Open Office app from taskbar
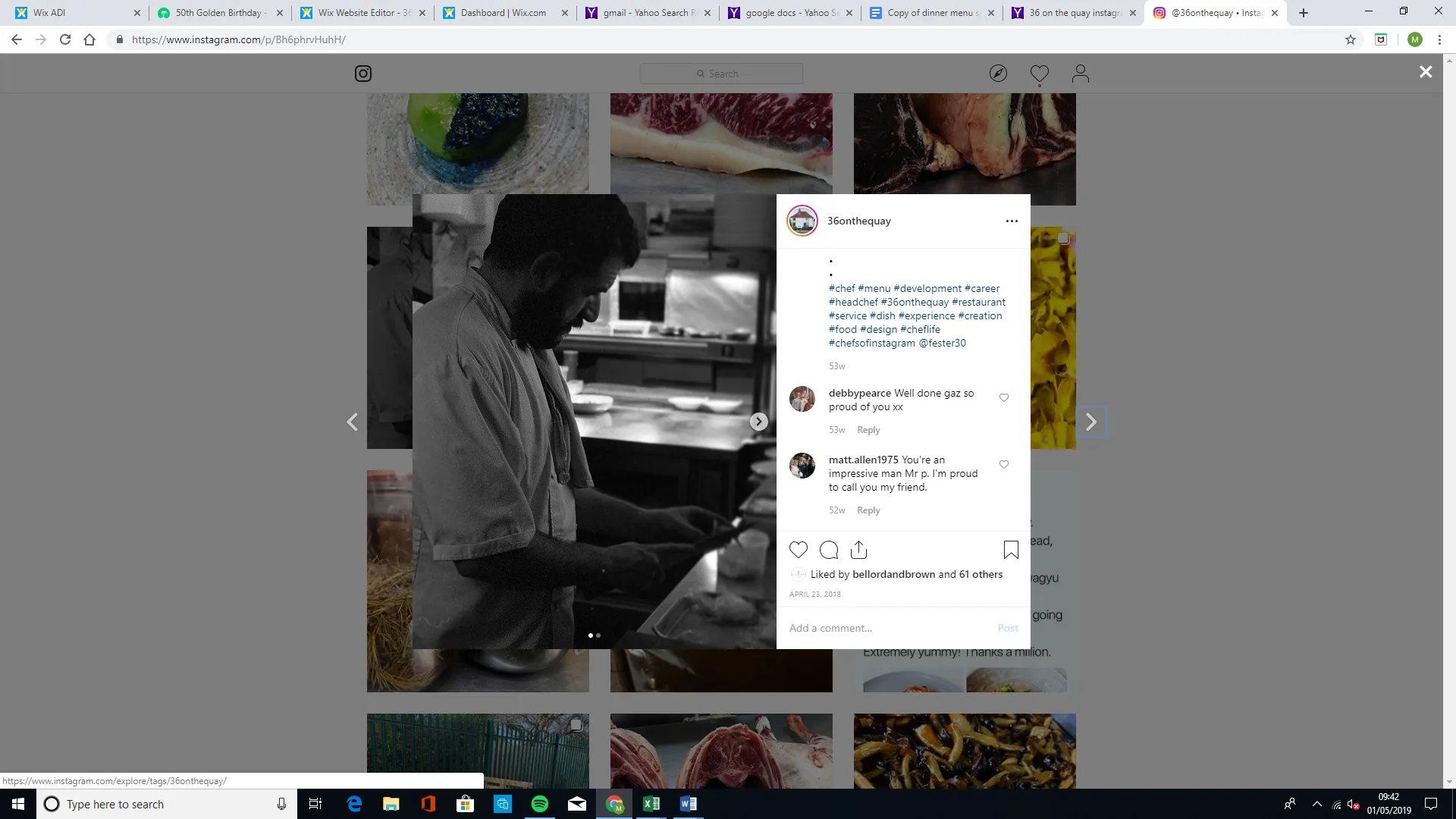Image resolution: width=1456 pixels, height=819 pixels. coord(428,804)
